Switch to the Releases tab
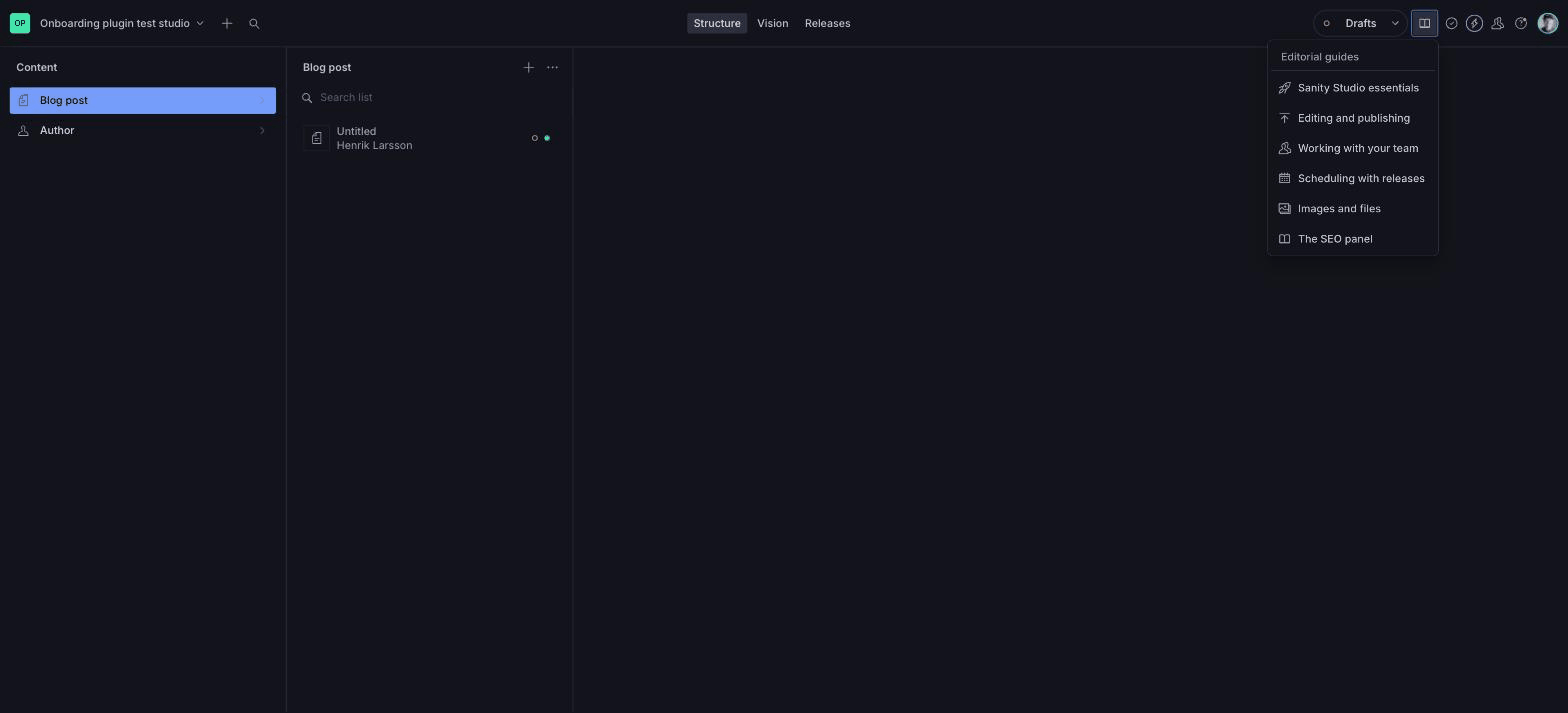Screen dimensions: 1568x713 pos(828,23)
